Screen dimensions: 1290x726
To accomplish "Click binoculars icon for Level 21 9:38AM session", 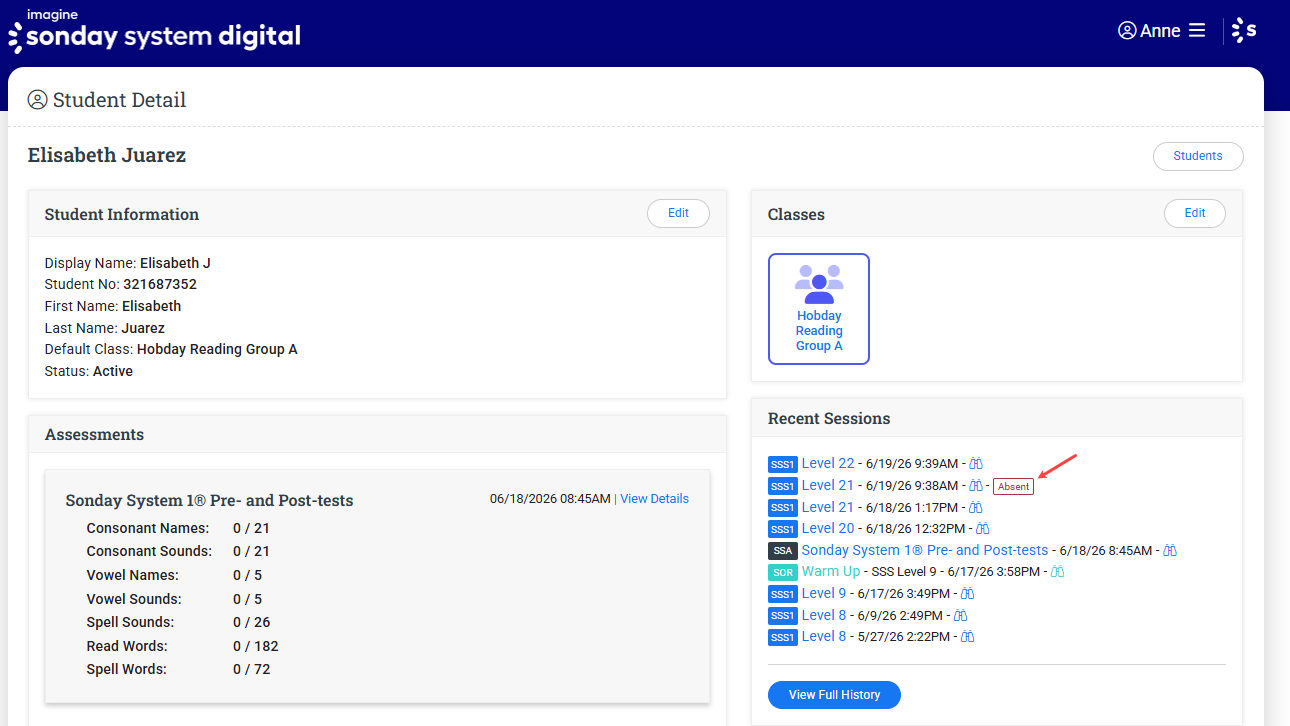I will (x=976, y=486).
